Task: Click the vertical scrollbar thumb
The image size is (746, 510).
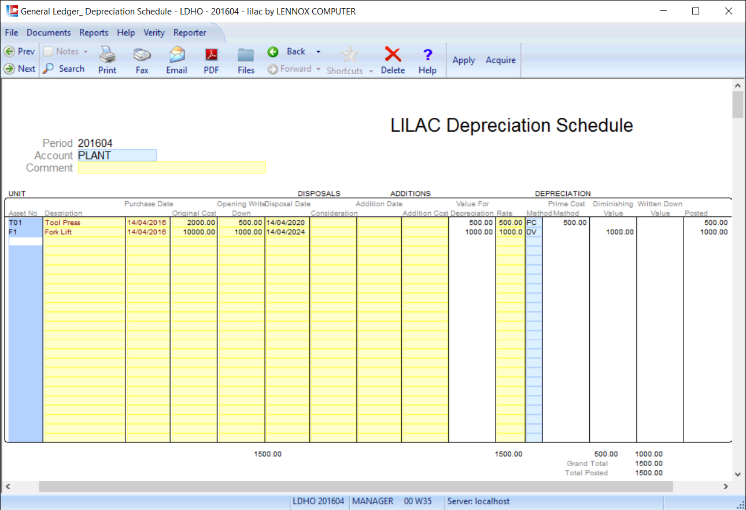Action: [x=737, y=105]
